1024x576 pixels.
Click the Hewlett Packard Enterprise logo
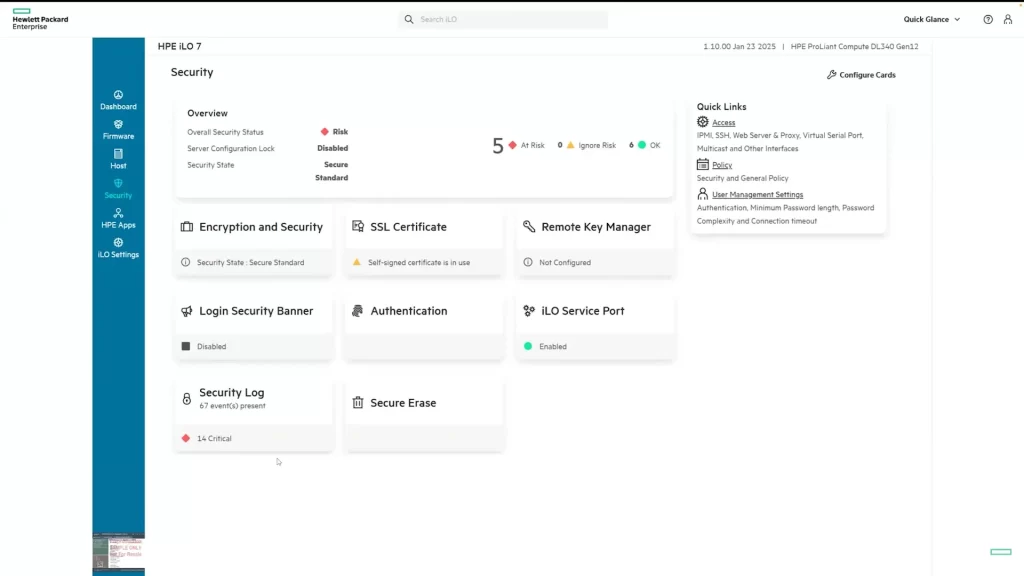click(40, 20)
